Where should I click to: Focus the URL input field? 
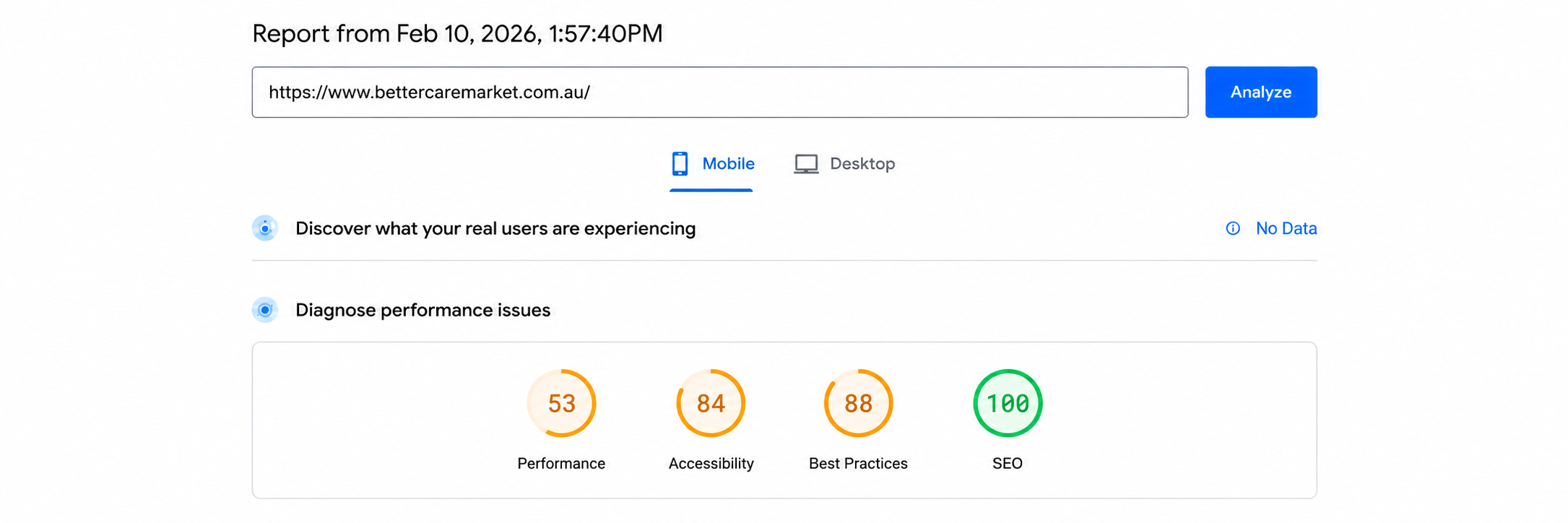[x=719, y=92]
